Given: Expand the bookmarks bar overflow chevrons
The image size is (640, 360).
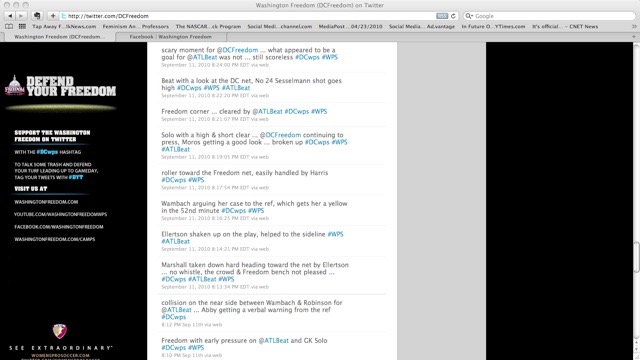Looking at the screenshot, I should tap(634, 26).
